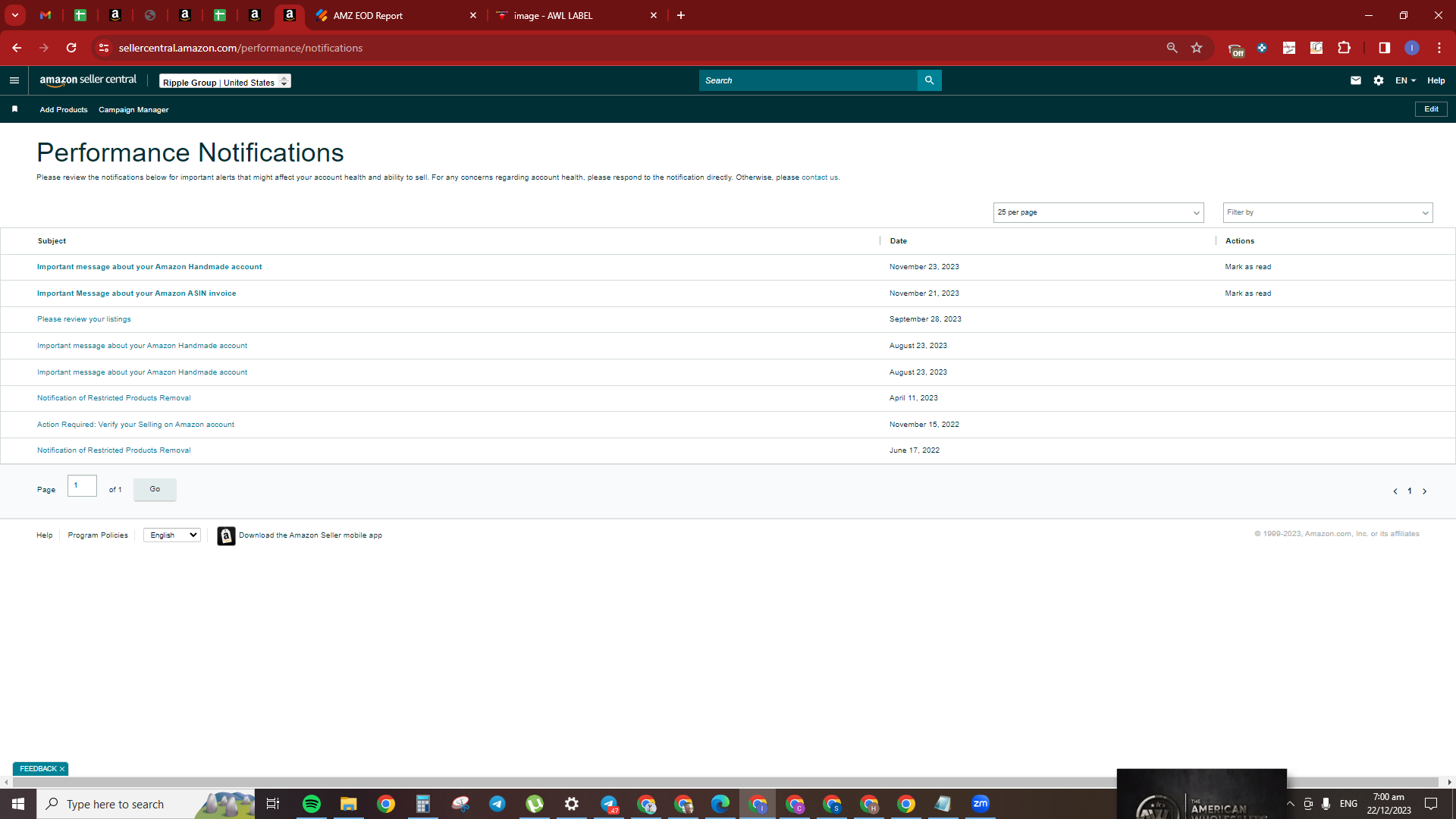Open the Chrome profile avatar
Image resolution: width=1456 pixels, height=819 pixels.
point(1412,48)
